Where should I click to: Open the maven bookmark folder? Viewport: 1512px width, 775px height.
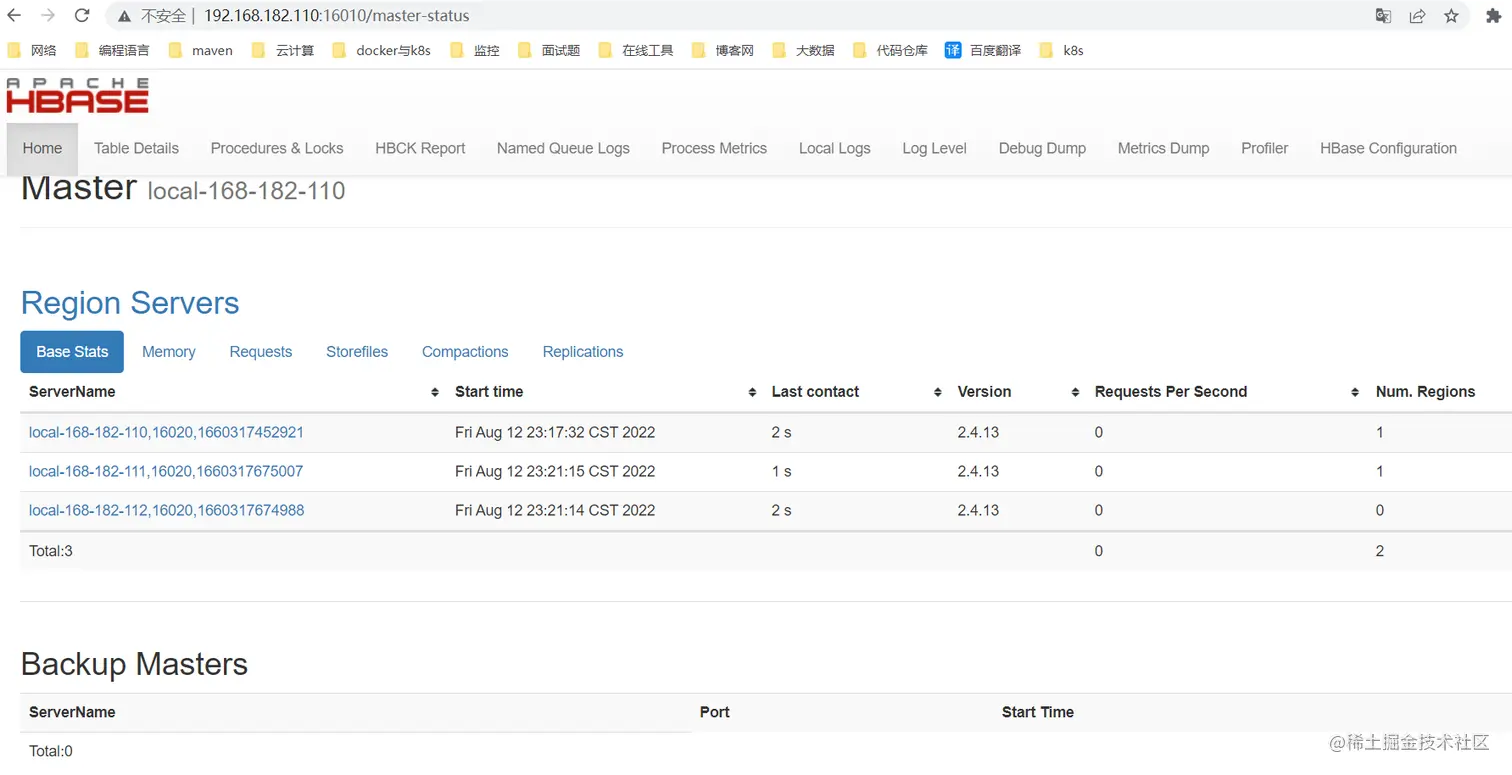[201, 50]
